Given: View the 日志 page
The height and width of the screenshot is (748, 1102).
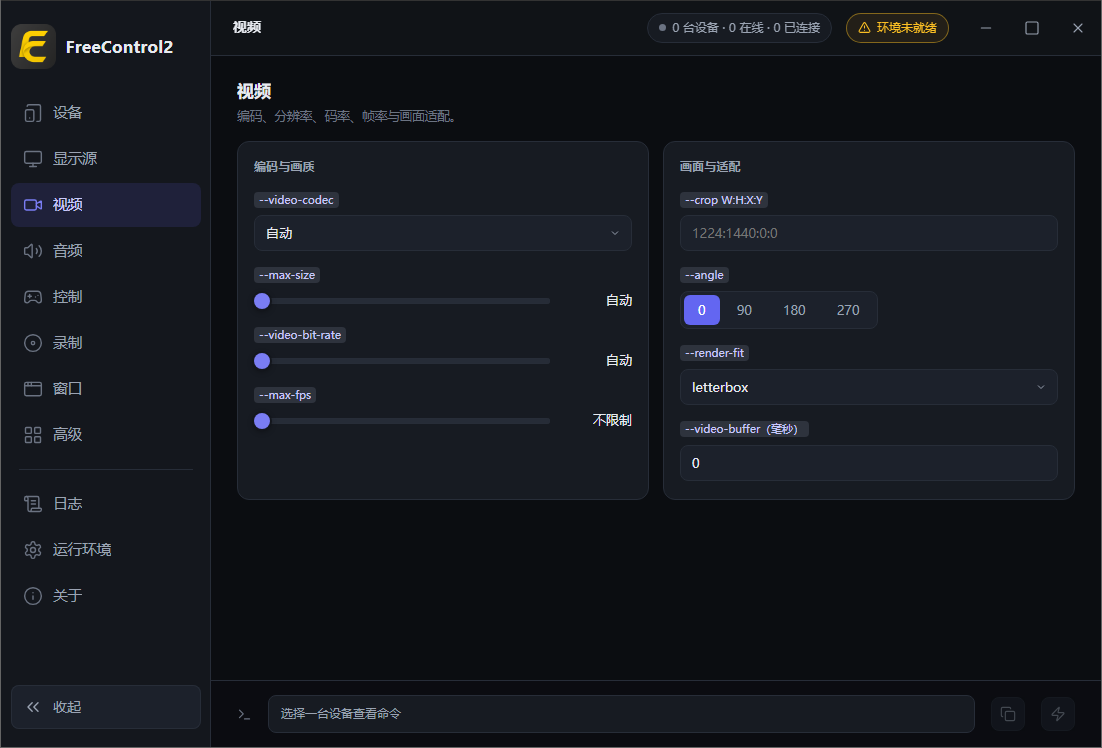Looking at the screenshot, I should click(106, 503).
